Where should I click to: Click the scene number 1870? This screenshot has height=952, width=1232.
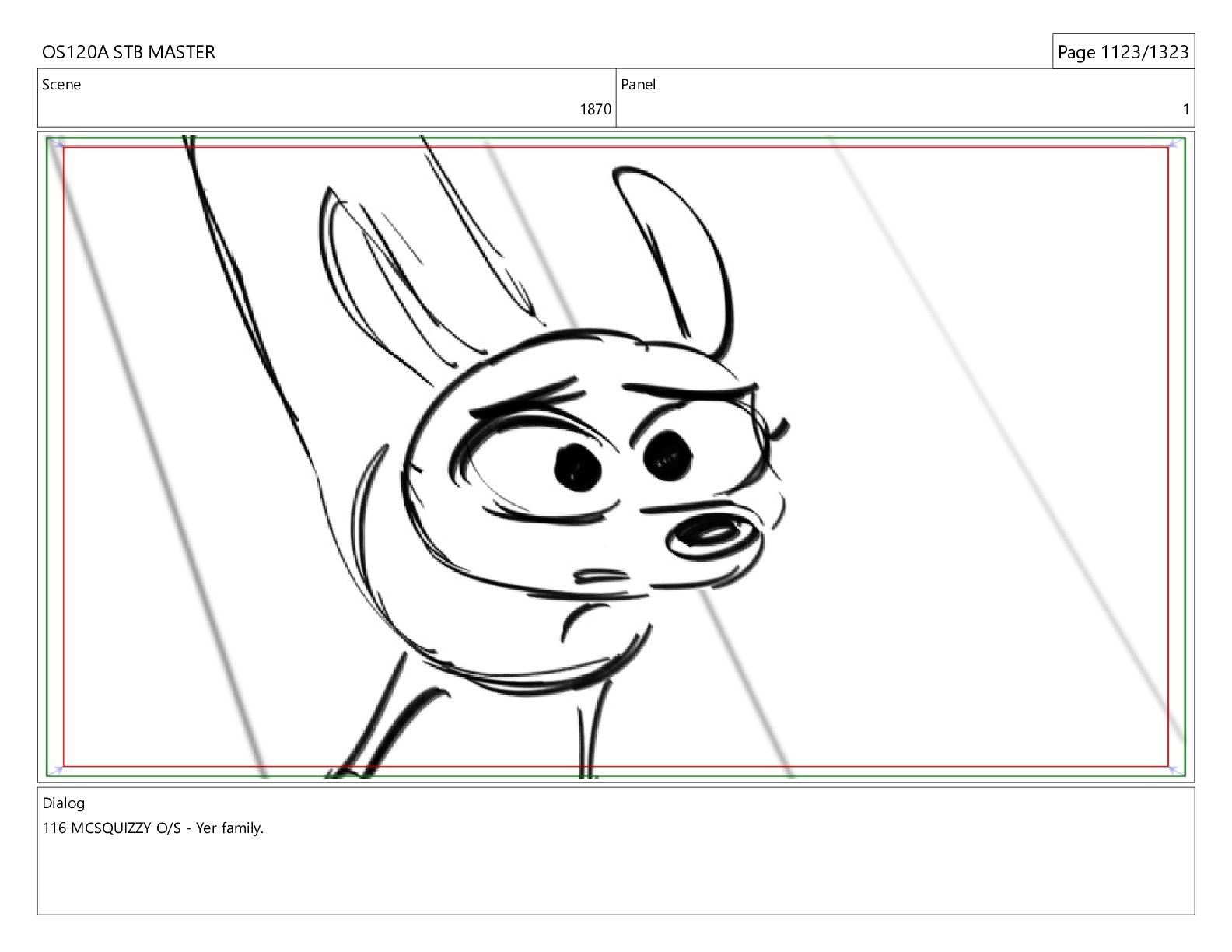coord(596,110)
